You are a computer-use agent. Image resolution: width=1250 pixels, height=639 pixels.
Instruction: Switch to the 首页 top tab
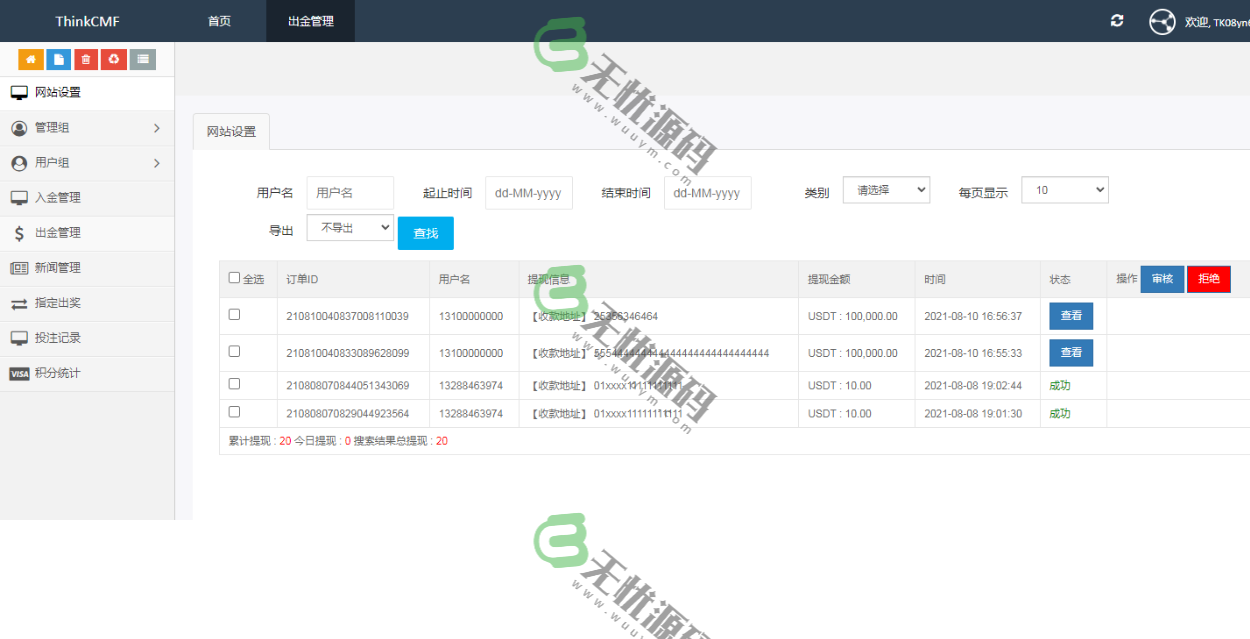click(x=219, y=21)
